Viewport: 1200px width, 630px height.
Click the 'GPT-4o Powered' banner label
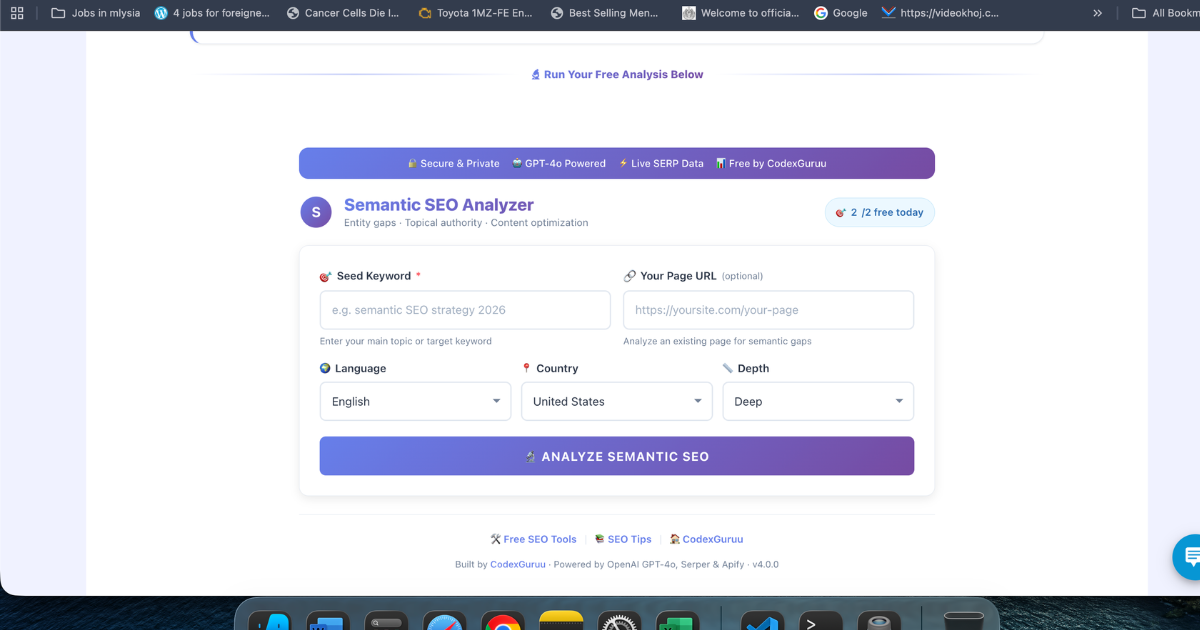[559, 163]
